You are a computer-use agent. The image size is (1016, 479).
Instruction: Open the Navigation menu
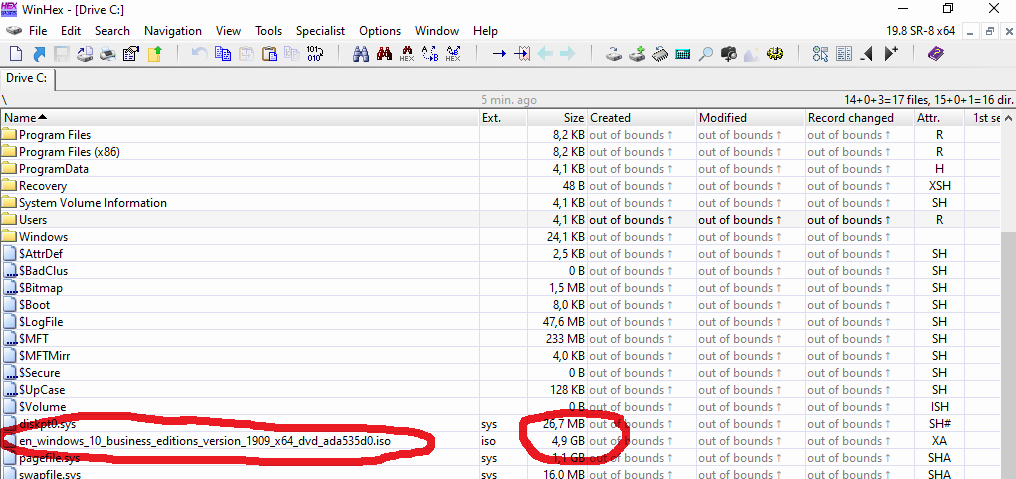point(173,30)
